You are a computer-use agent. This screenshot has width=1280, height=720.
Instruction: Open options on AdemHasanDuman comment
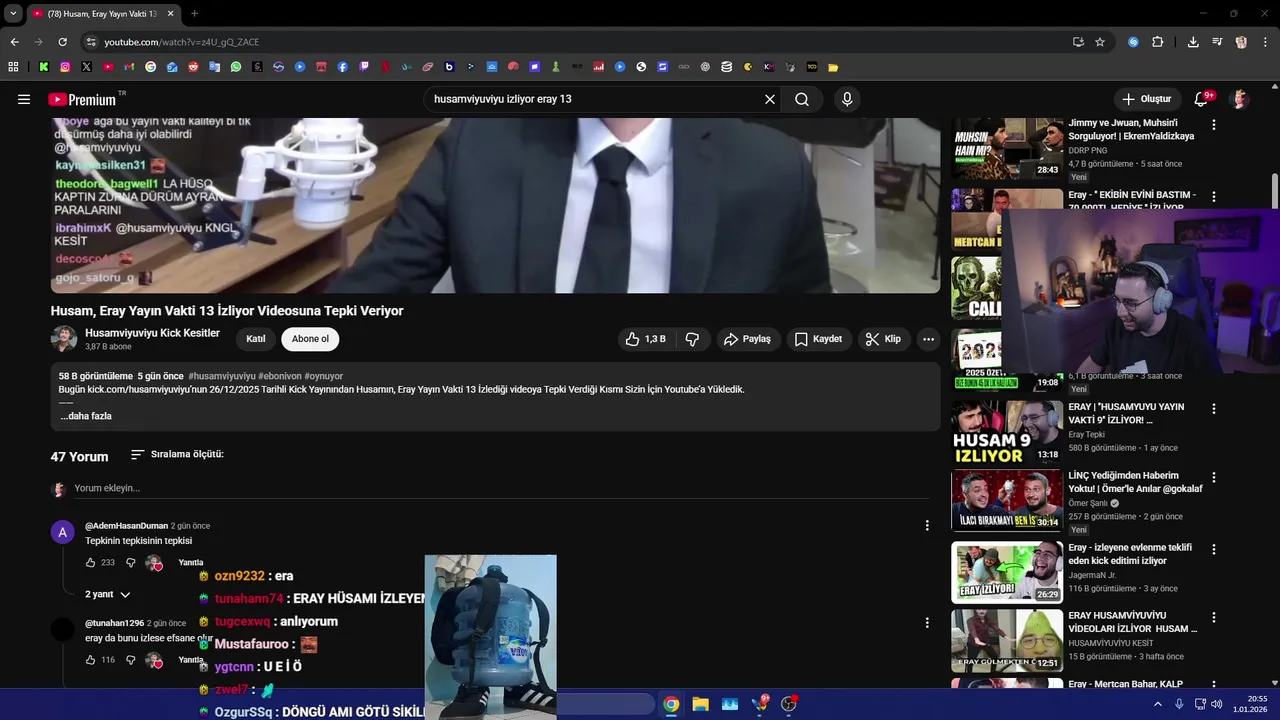(x=927, y=525)
